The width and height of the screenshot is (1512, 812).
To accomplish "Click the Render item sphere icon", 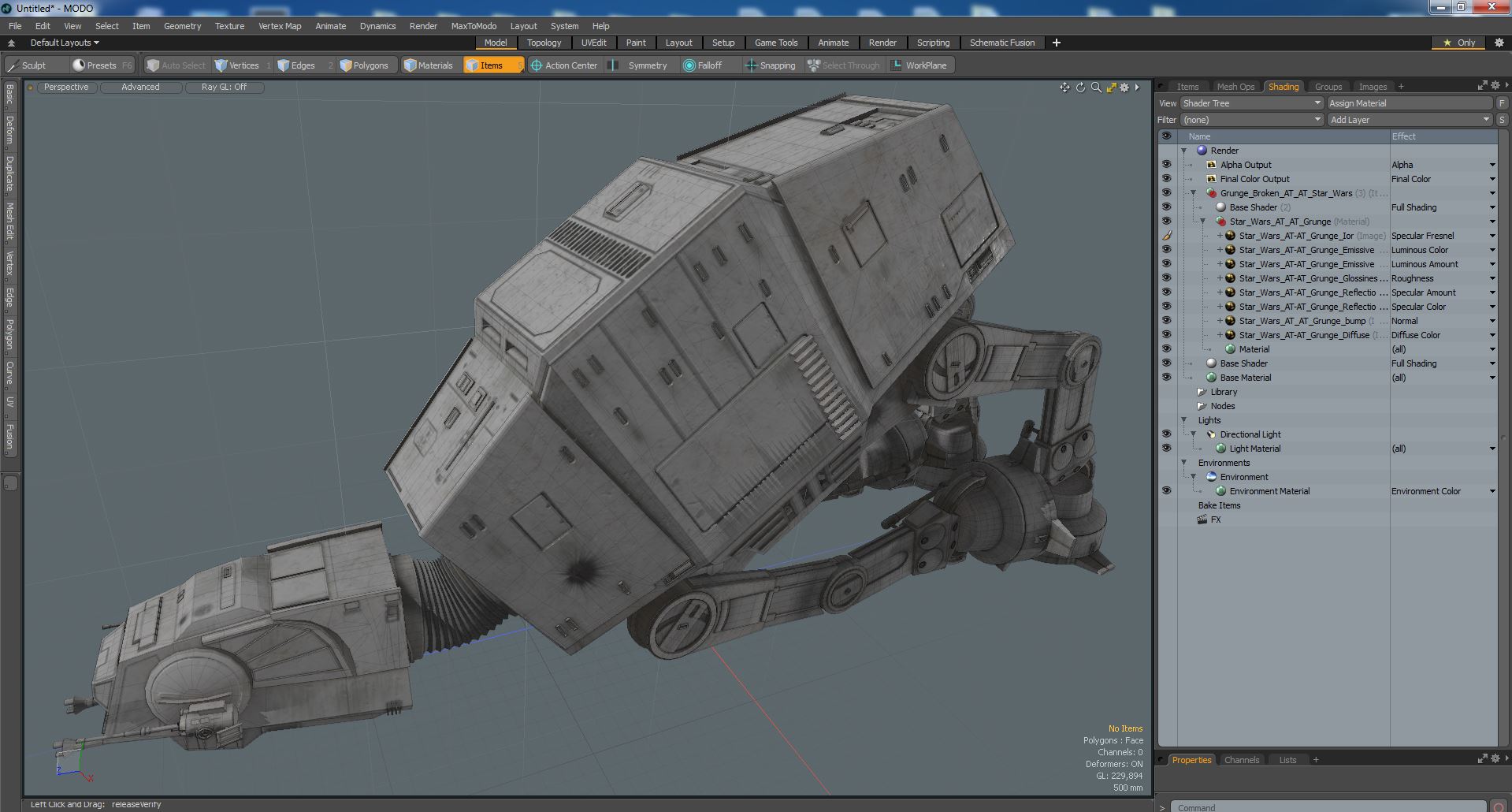I will coord(1202,151).
